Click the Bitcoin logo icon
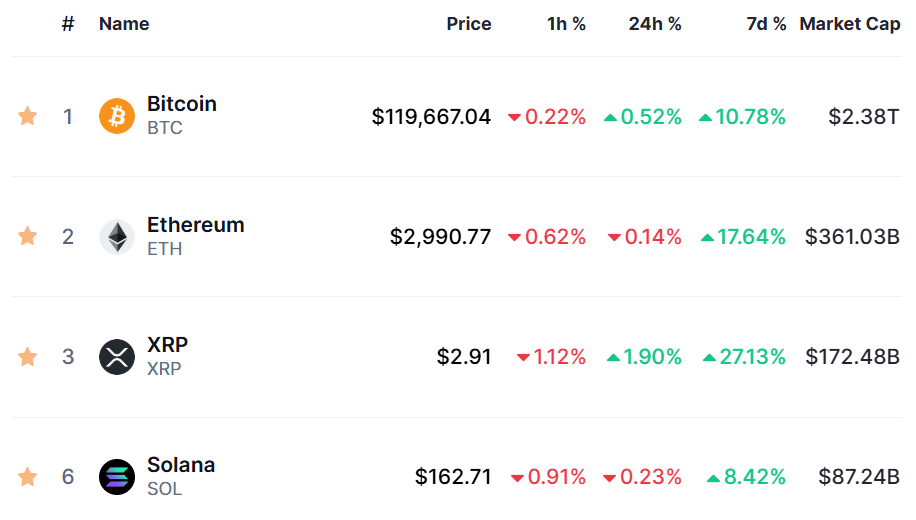916x520 pixels. click(x=117, y=116)
